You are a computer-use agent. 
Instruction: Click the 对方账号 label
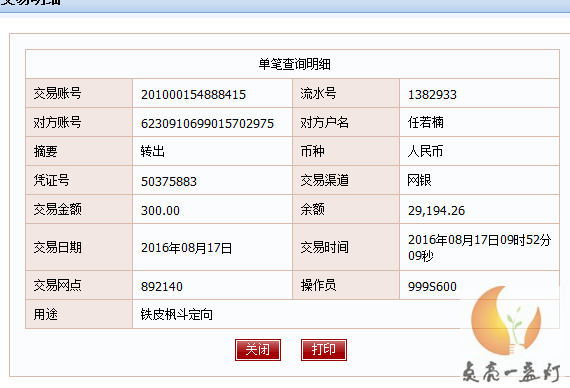click(57, 123)
